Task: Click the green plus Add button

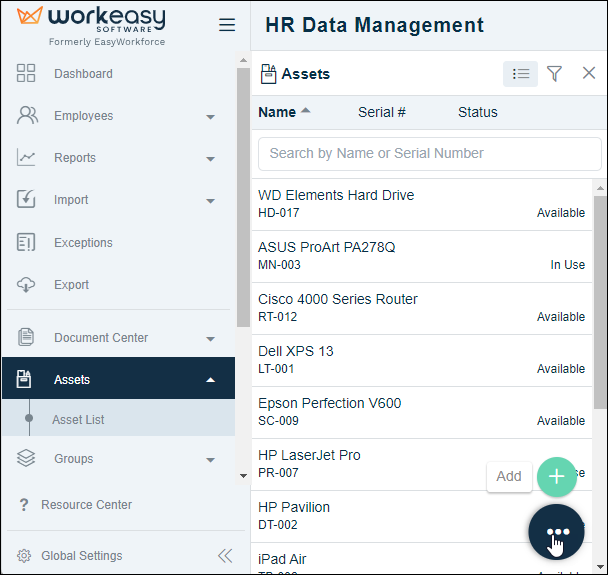Action: [556, 477]
